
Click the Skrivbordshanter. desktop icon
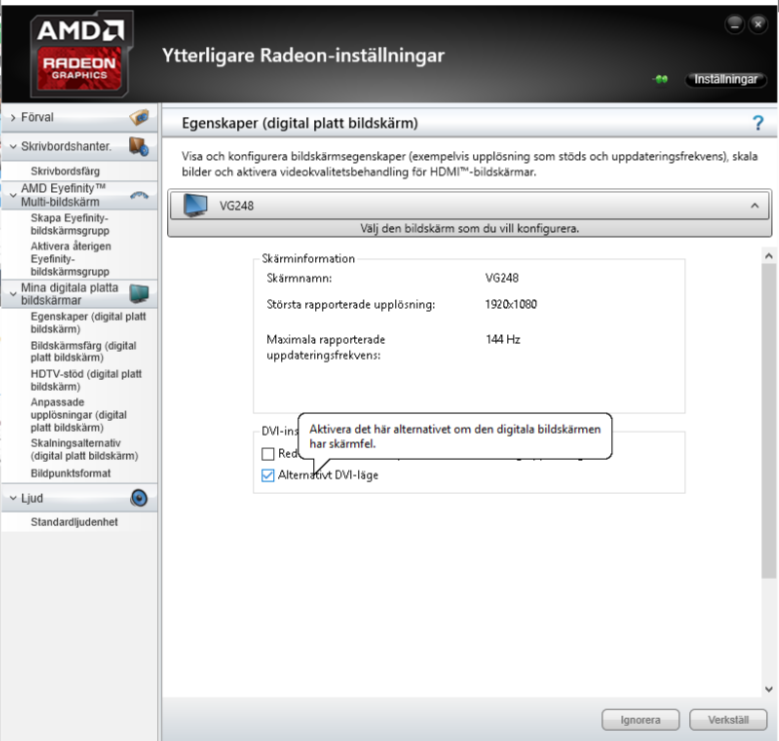(x=139, y=147)
